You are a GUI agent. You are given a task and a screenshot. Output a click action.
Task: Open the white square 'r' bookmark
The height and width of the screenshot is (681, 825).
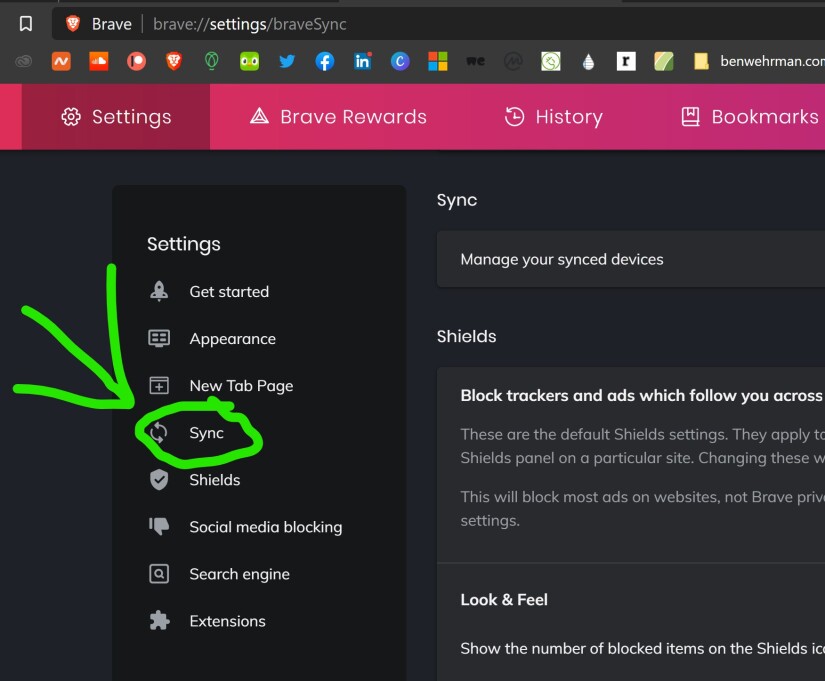point(626,62)
